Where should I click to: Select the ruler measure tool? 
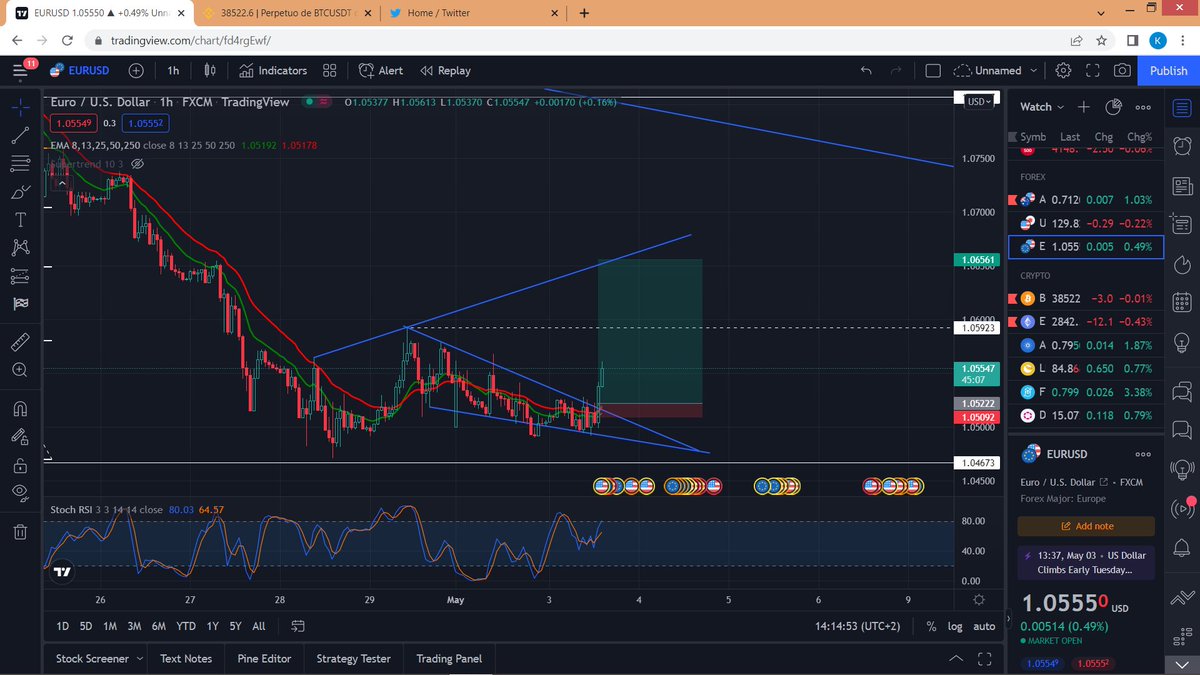tap(20, 341)
